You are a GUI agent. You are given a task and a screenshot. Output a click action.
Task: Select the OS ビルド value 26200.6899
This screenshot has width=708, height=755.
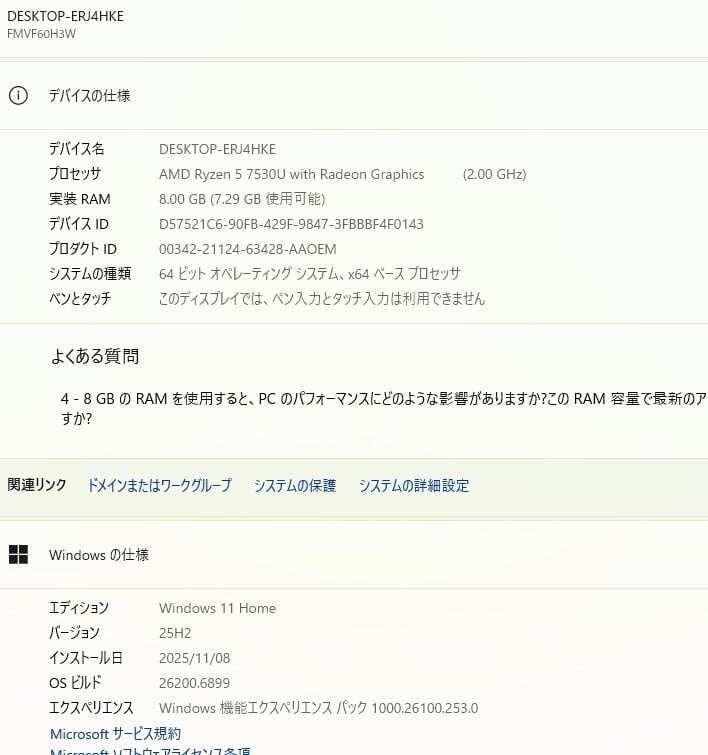(194, 683)
